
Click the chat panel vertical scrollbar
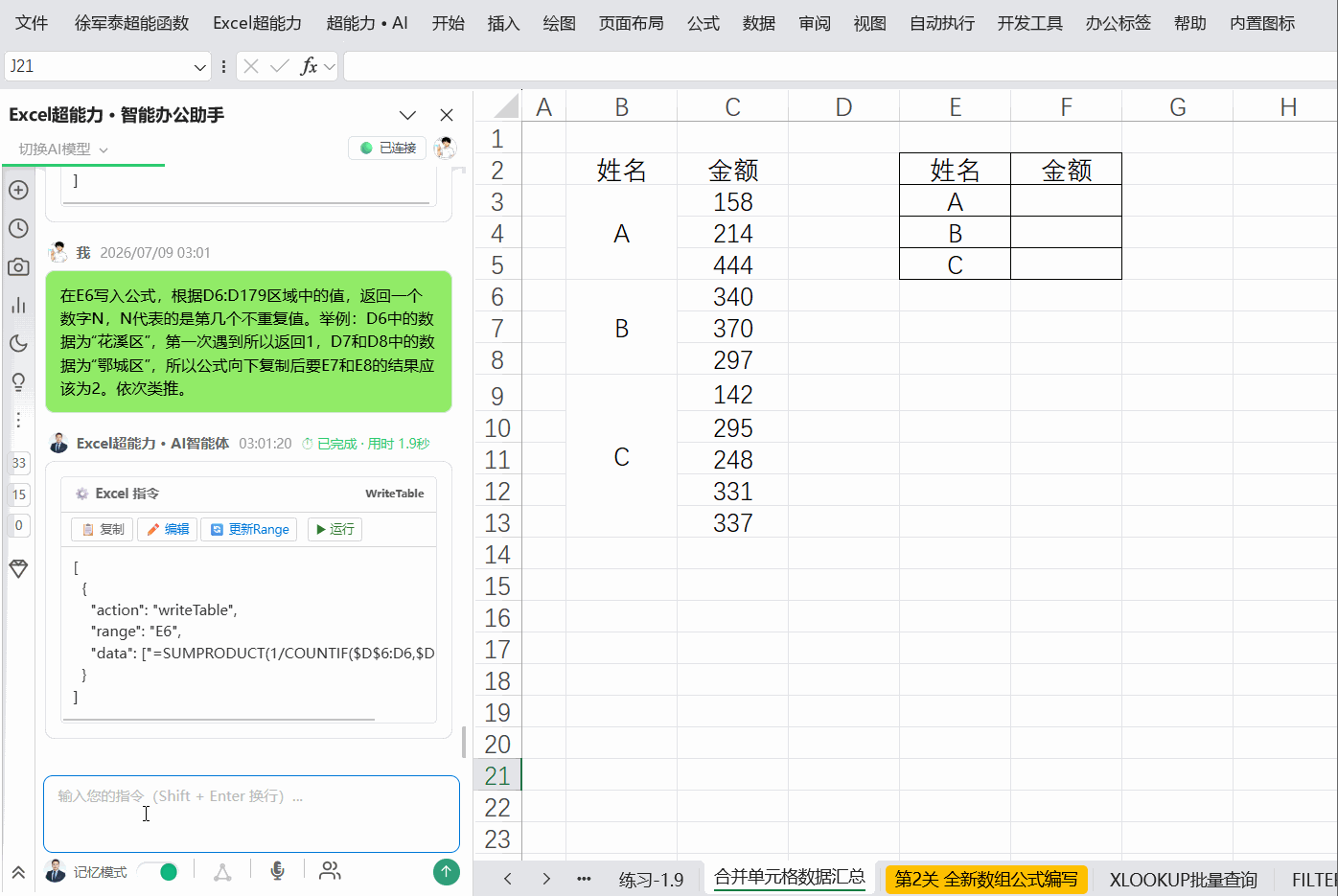(464, 742)
